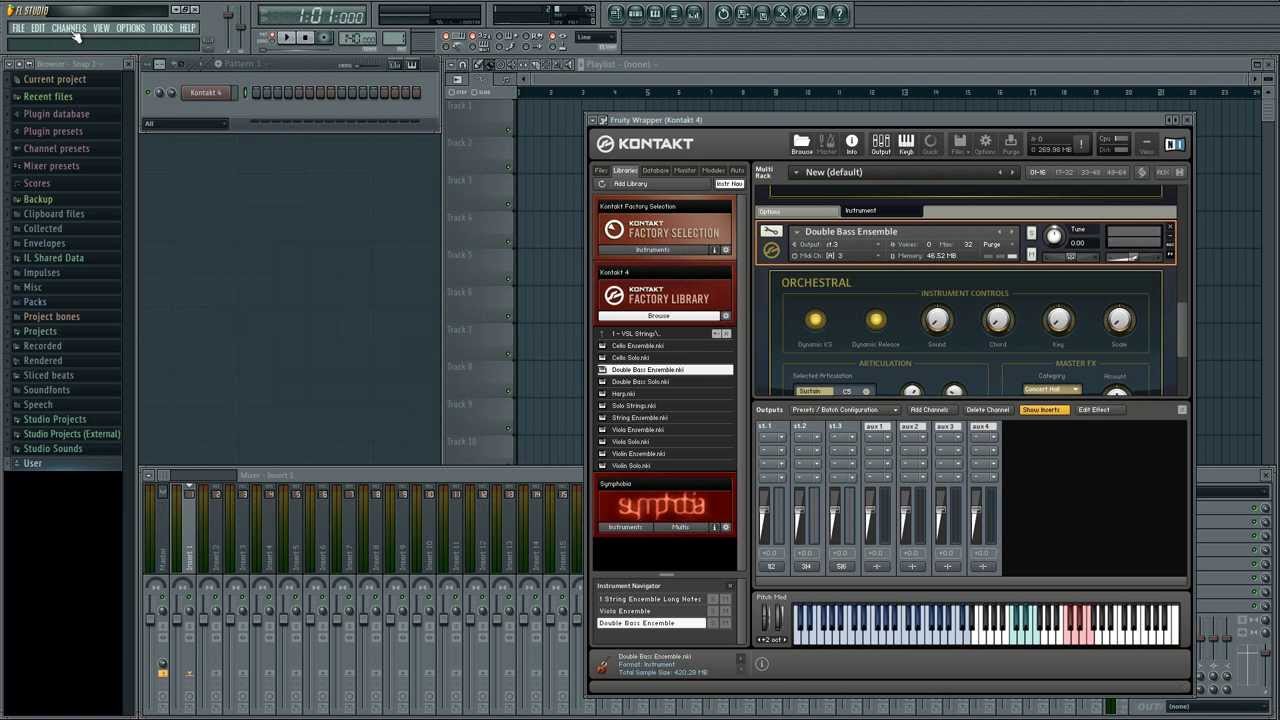Toggle the Keyb keyboard icon in Kontakt
This screenshot has width=1280, height=720.
coord(906,144)
